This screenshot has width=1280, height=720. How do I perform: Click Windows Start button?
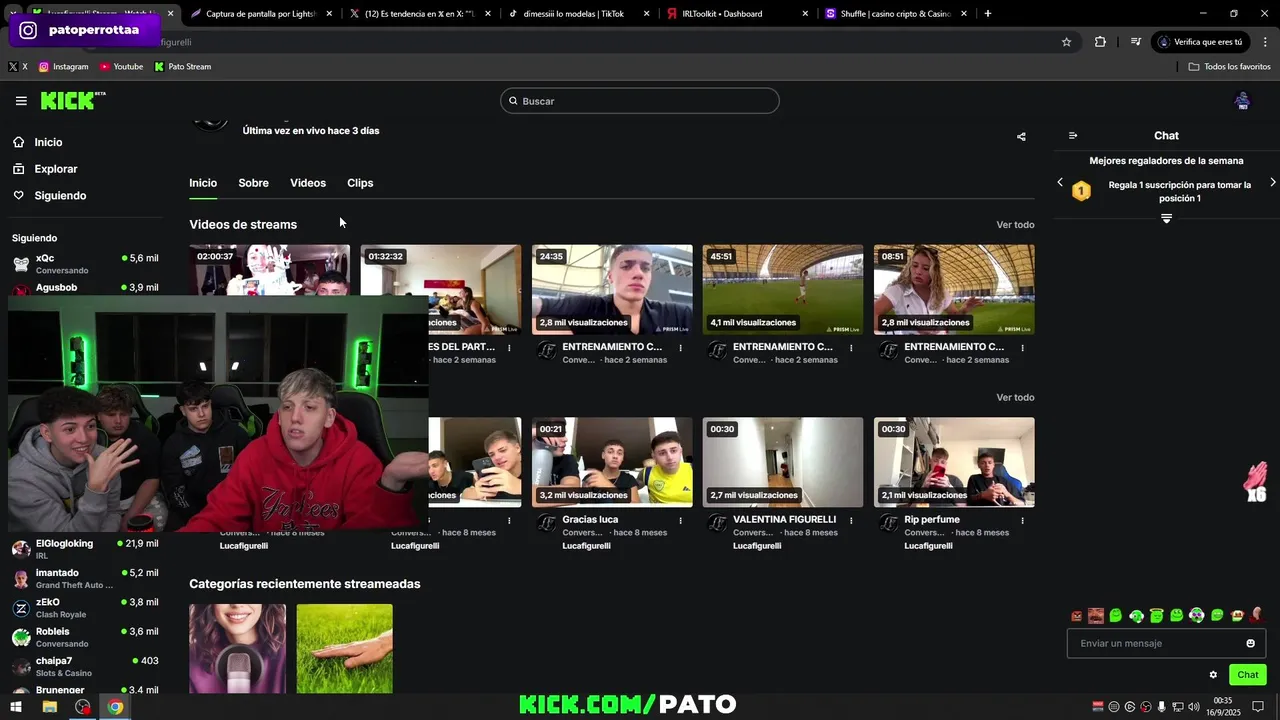click(x=15, y=707)
